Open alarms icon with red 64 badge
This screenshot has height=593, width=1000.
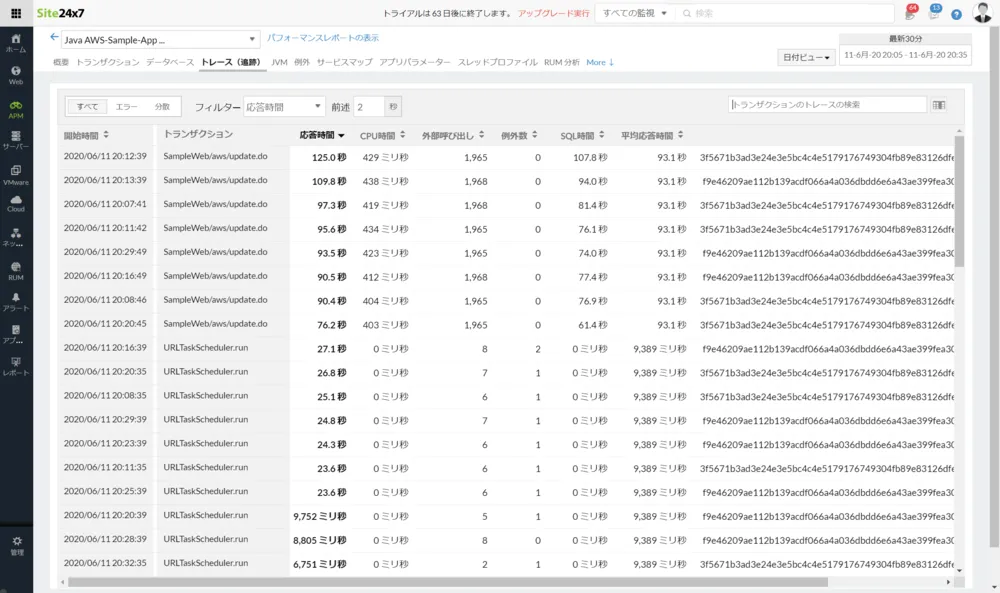(911, 13)
